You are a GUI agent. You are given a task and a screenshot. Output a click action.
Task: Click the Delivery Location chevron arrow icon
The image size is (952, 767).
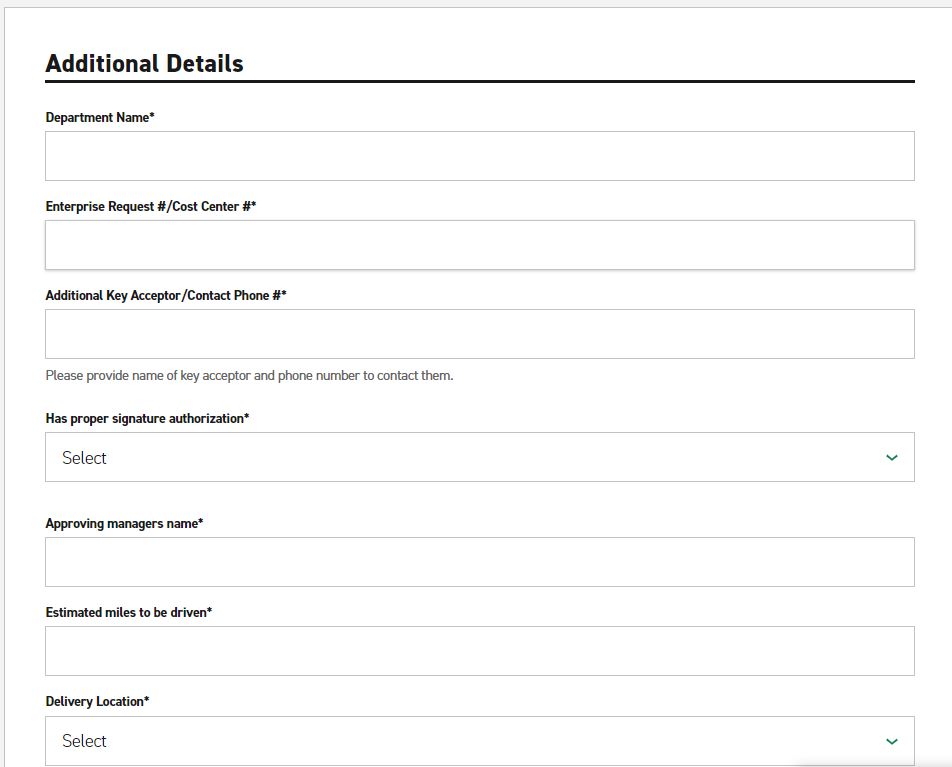coord(891,741)
